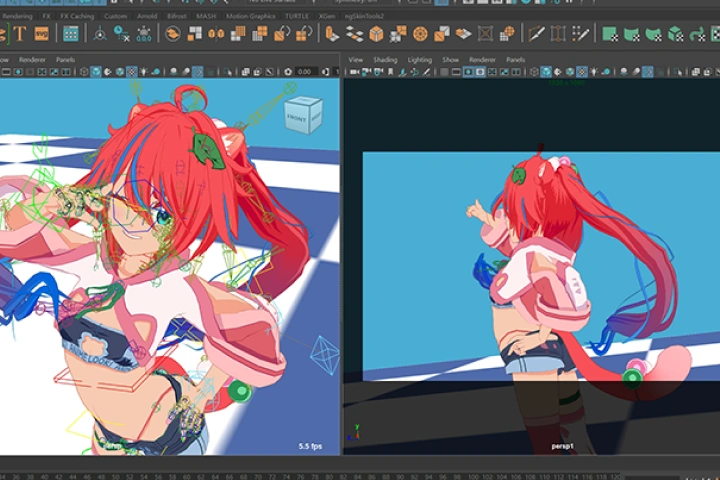This screenshot has height=480, width=720.
Task: Switch to the MASH shelf tab
Action: 206,16
